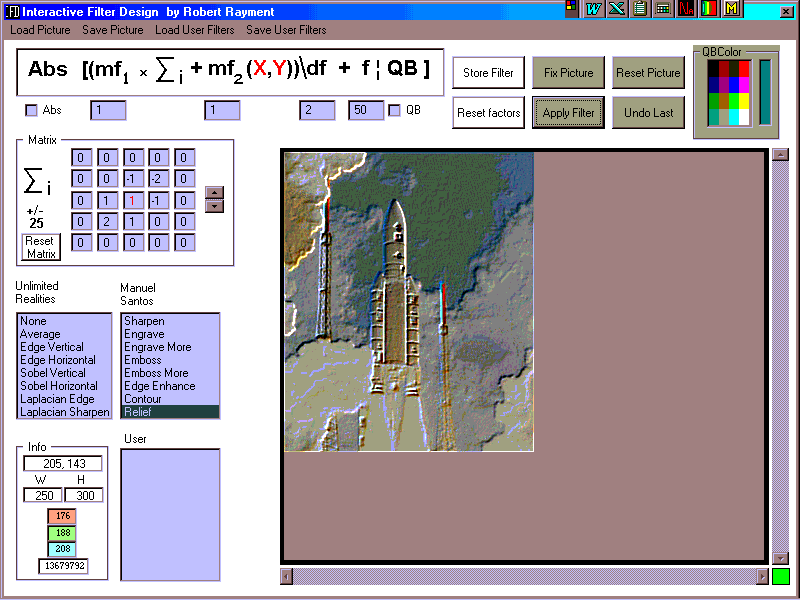Click the Excel shortcut icon in top bar

(616, 9)
